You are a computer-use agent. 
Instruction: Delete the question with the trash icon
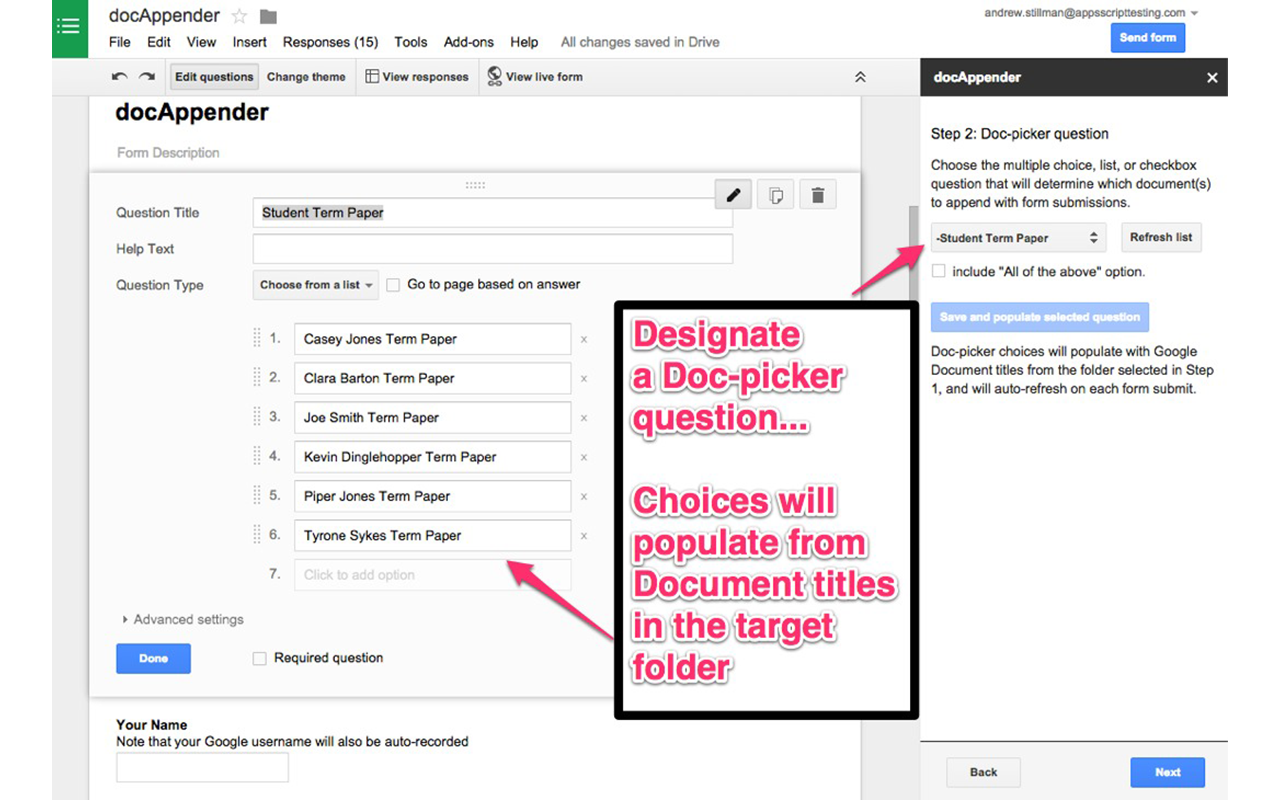[x=817, y=196]
